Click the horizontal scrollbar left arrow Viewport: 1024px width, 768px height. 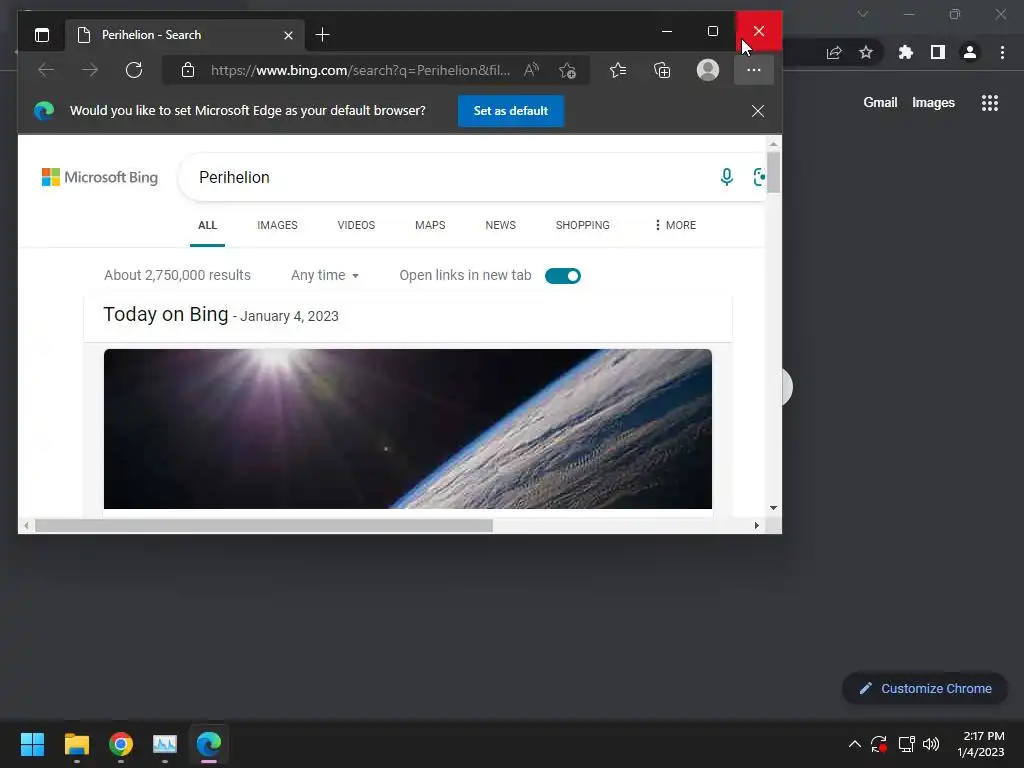tap(26, 526)
